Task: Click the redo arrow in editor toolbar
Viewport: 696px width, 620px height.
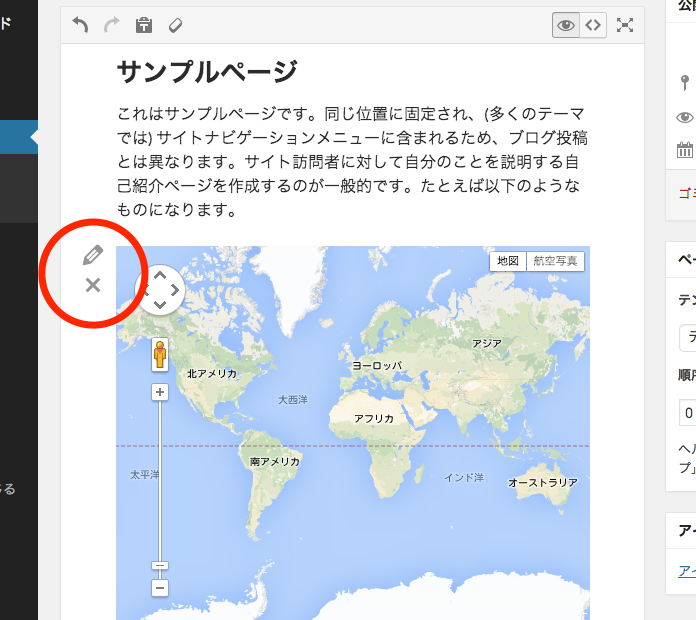Action: pos(111,26)
